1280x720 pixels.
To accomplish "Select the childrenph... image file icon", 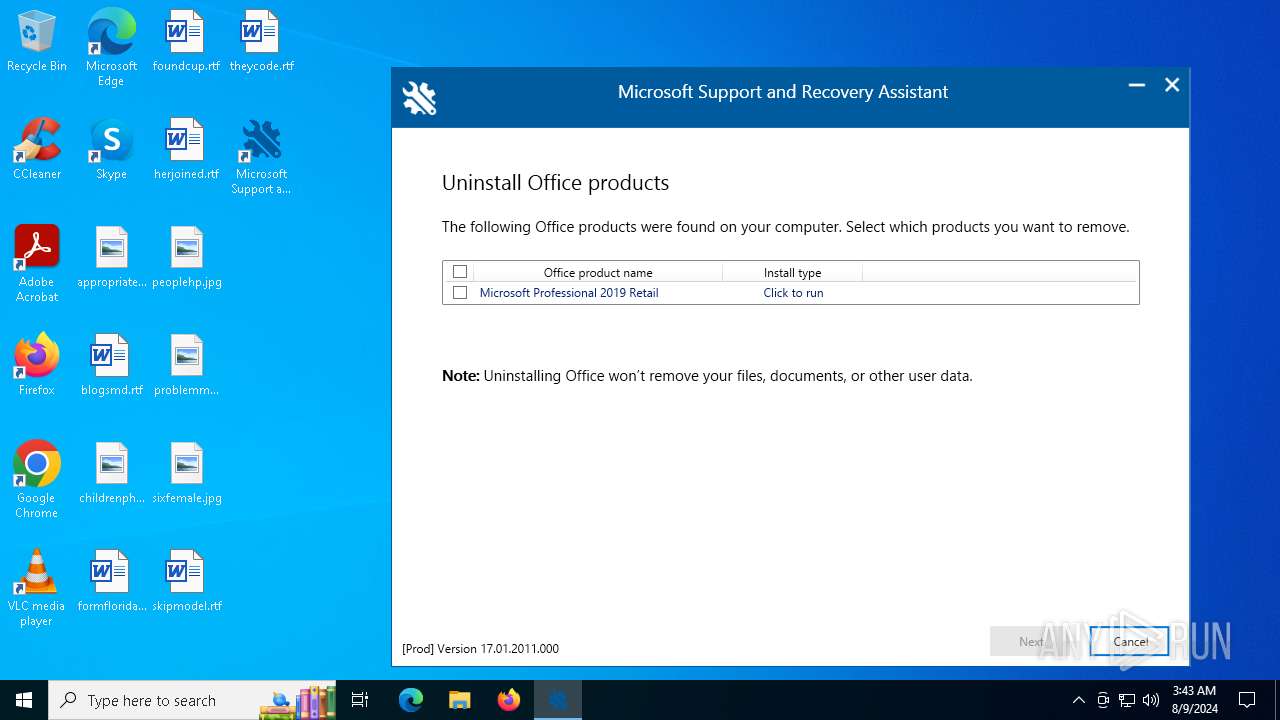I will click(111, 473).
